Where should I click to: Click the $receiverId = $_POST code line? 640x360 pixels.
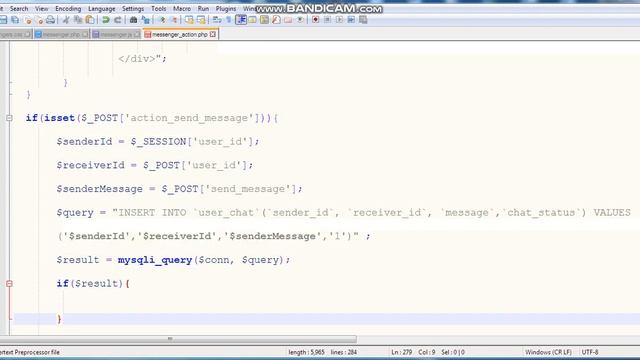pyautogui.click(x=155, y=165)
